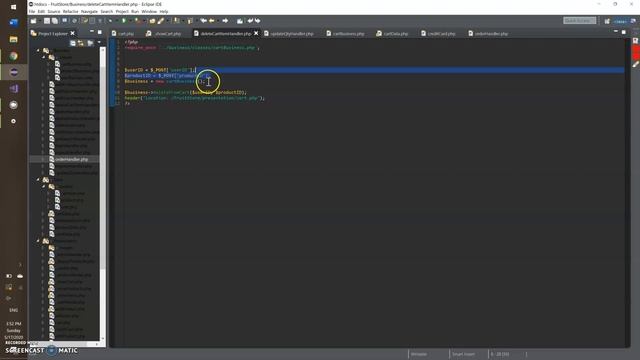This screenshot has height=360, width=640.
Task: Open the dropdown beside External Tools icon
Action: (144, 21)
